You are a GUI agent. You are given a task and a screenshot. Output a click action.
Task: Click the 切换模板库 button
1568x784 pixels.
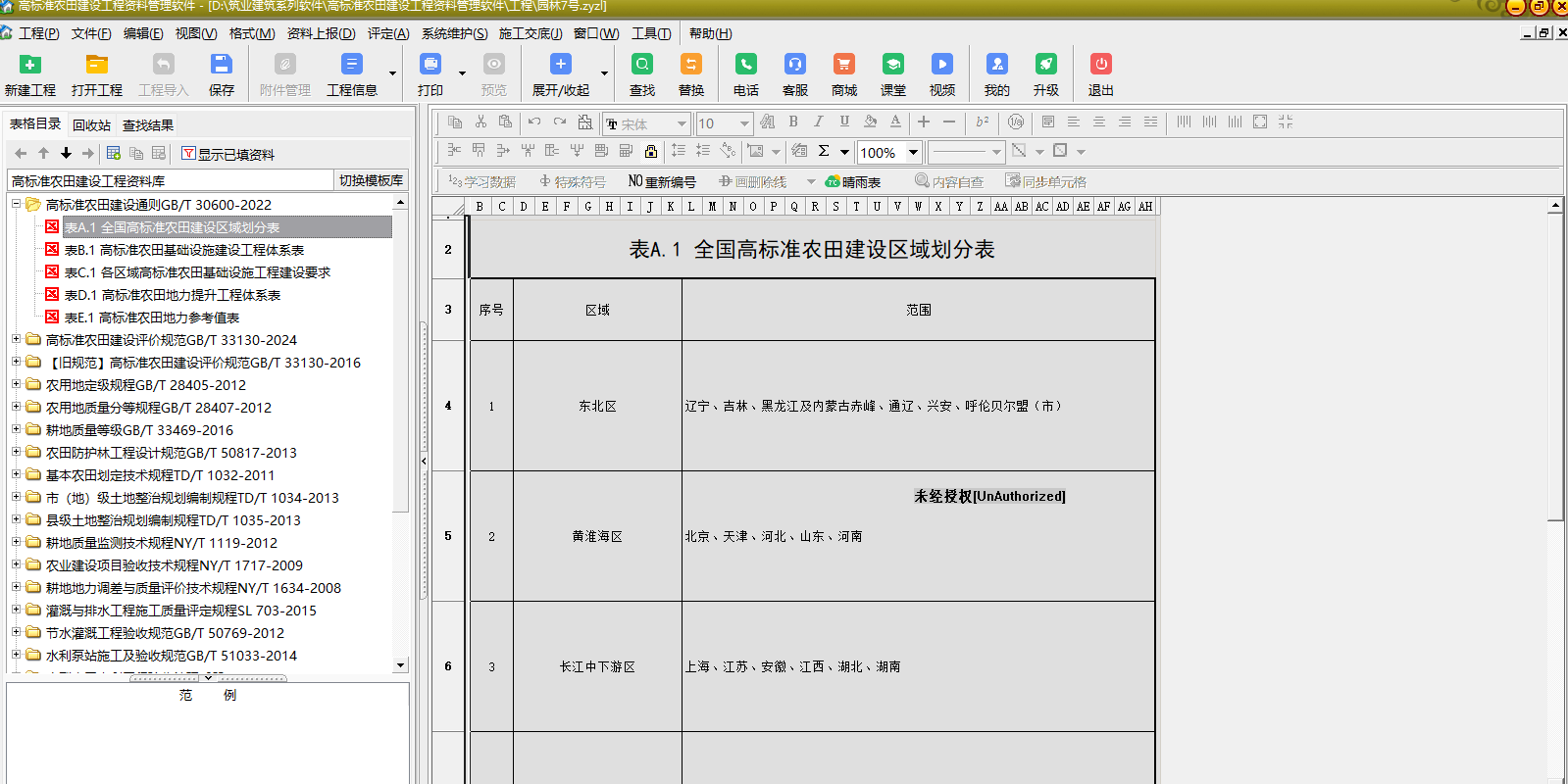(x=371, y=180)
